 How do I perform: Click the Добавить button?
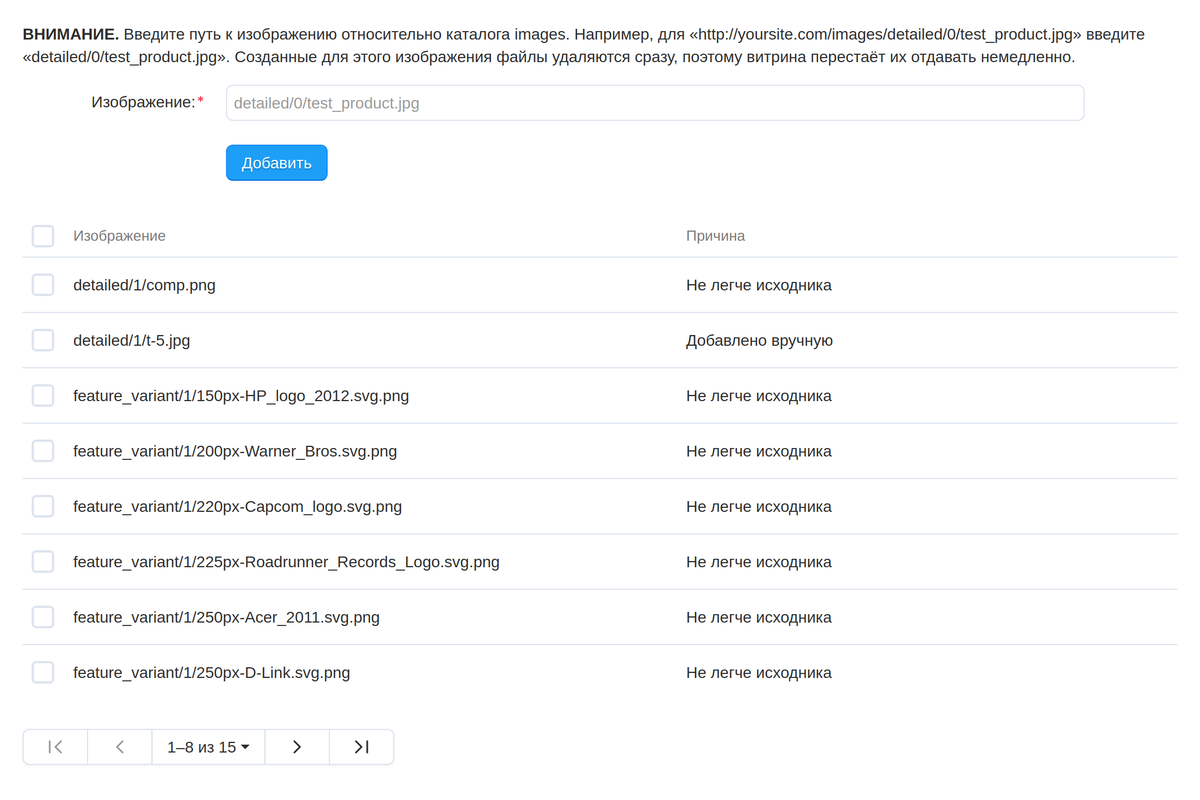(x=276, y=163)
